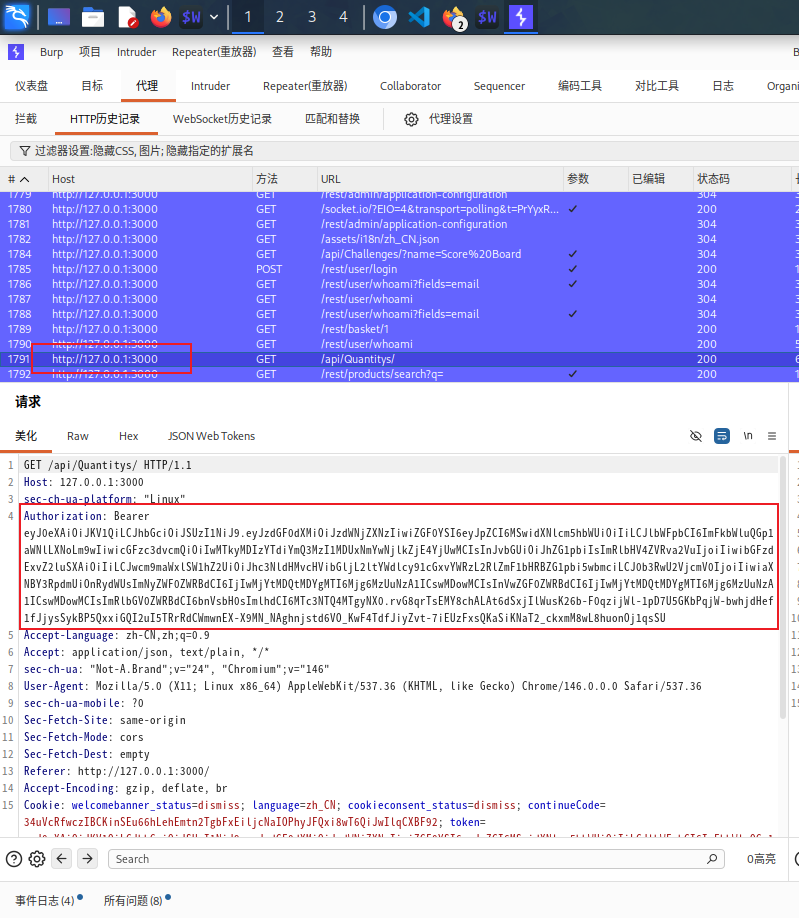The image size is (799, 918).
Task: Launch Firefox from the taskbar
Action: pyautogui.click(x=160, y=17)
